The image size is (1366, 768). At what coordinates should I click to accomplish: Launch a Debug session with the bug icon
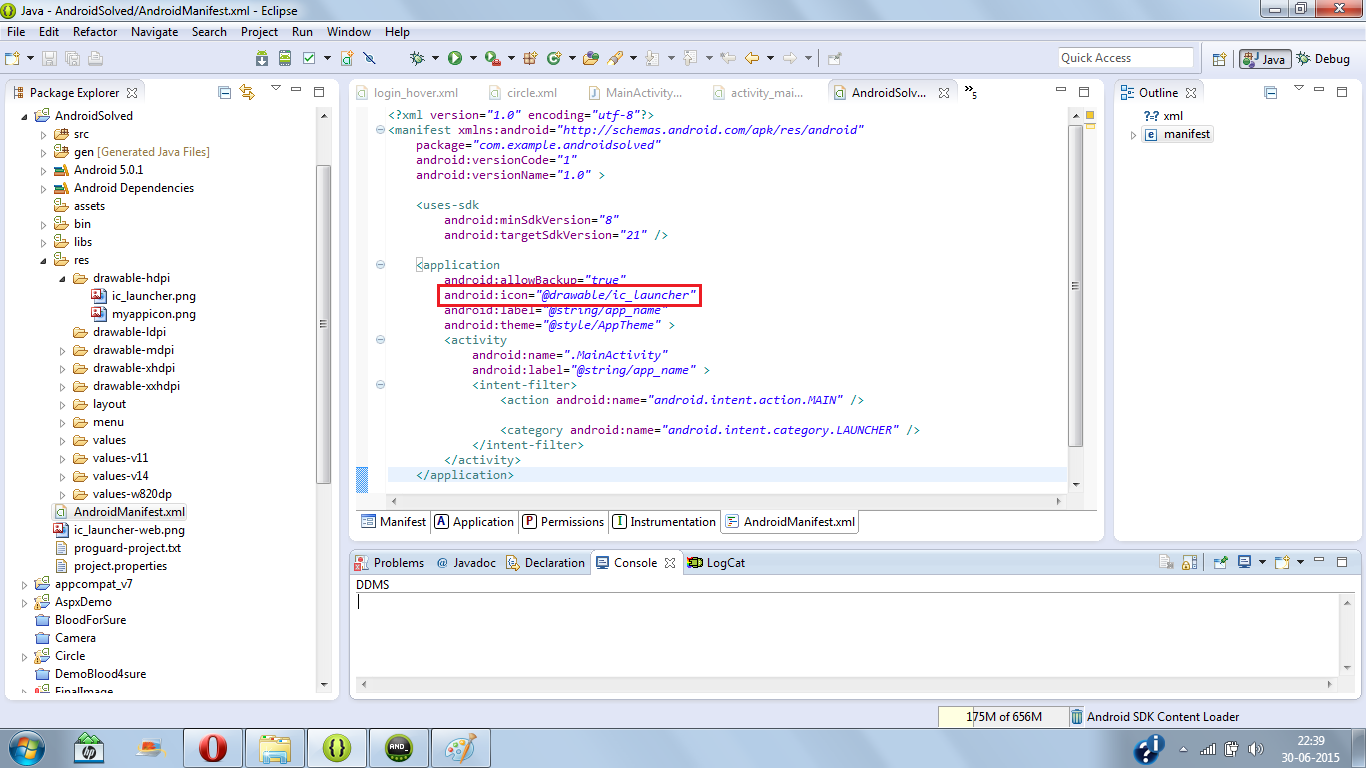(x=418, y=58)
